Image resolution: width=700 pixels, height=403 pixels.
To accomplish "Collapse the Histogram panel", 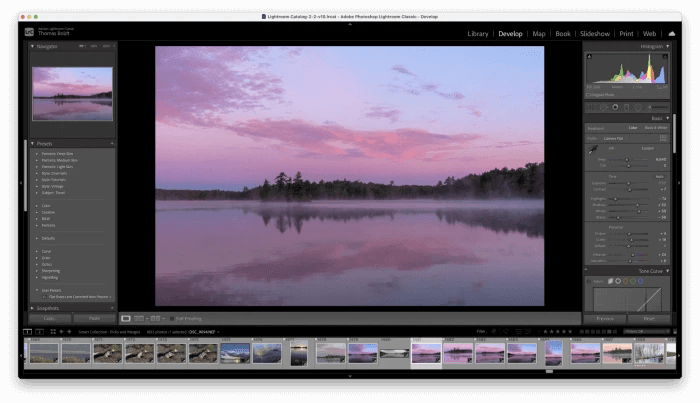I will click(667, 46).
